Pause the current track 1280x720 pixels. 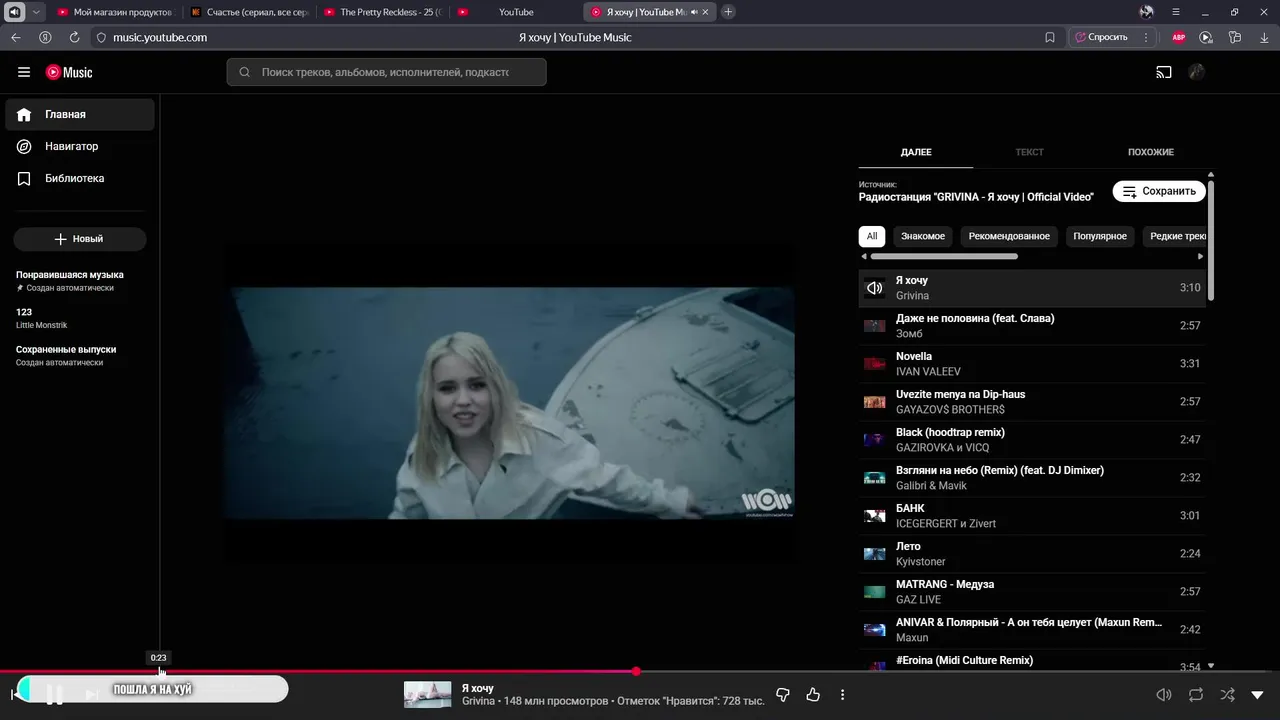[55, 693]
